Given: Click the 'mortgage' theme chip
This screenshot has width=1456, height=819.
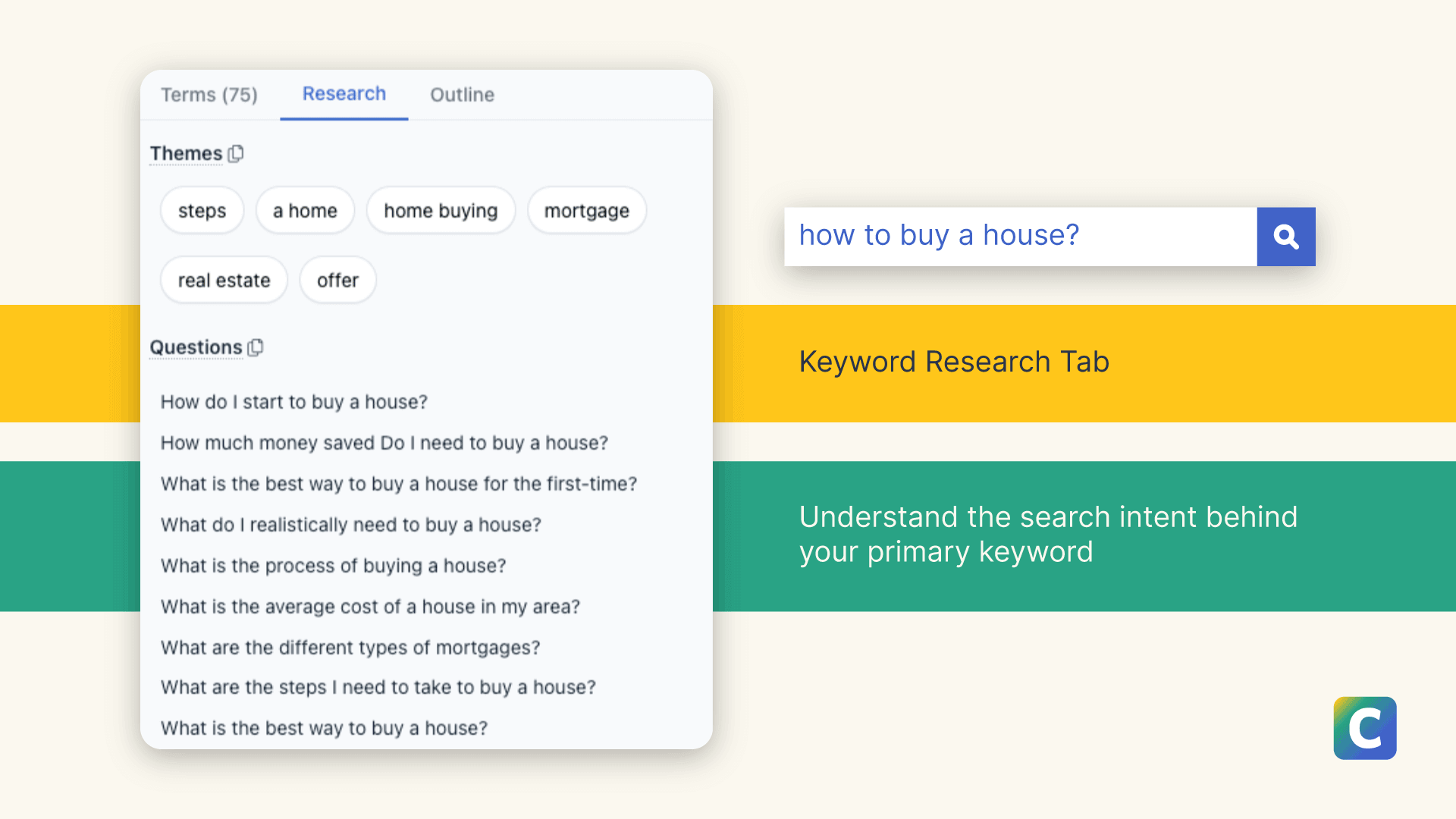Looking at the screenshot, I should pos(586,211).
